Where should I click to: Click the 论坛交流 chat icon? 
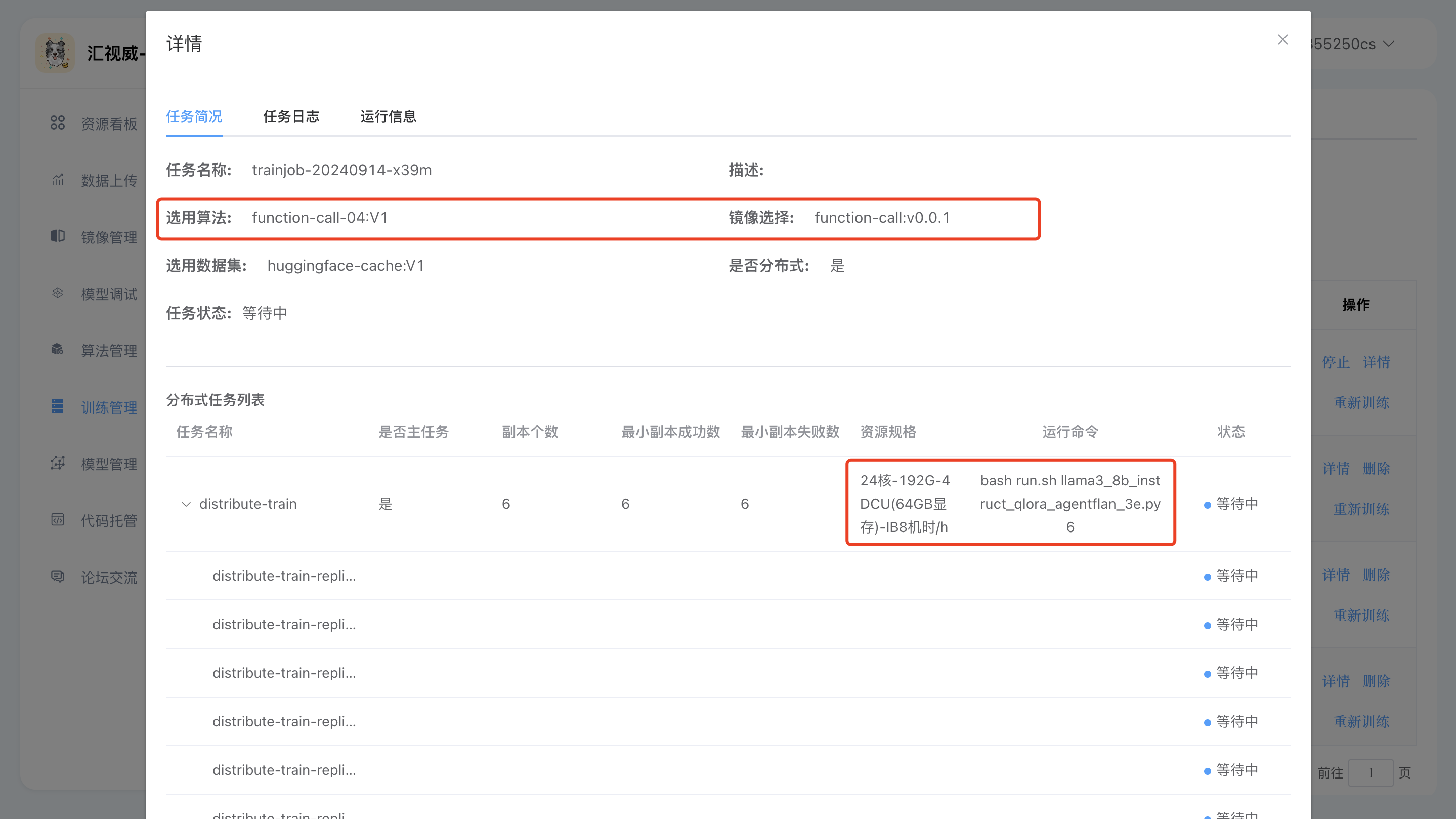[x=58, y=577]
